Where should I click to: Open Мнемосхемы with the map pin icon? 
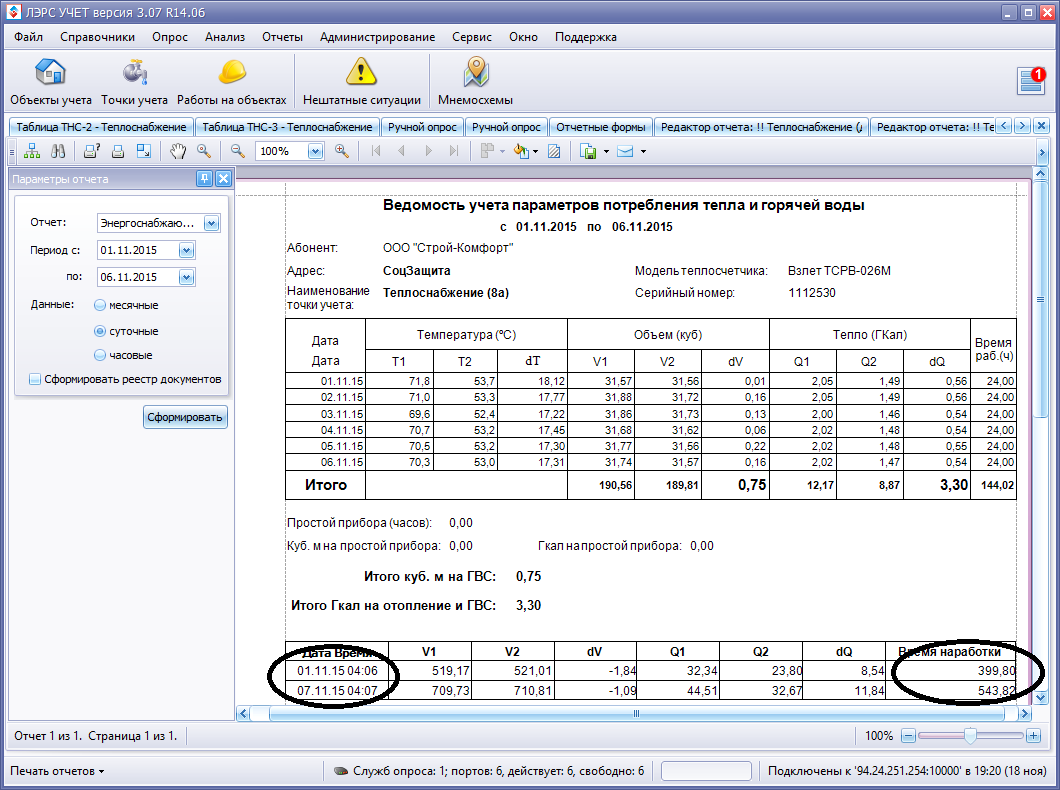click(x=475, y=82)
